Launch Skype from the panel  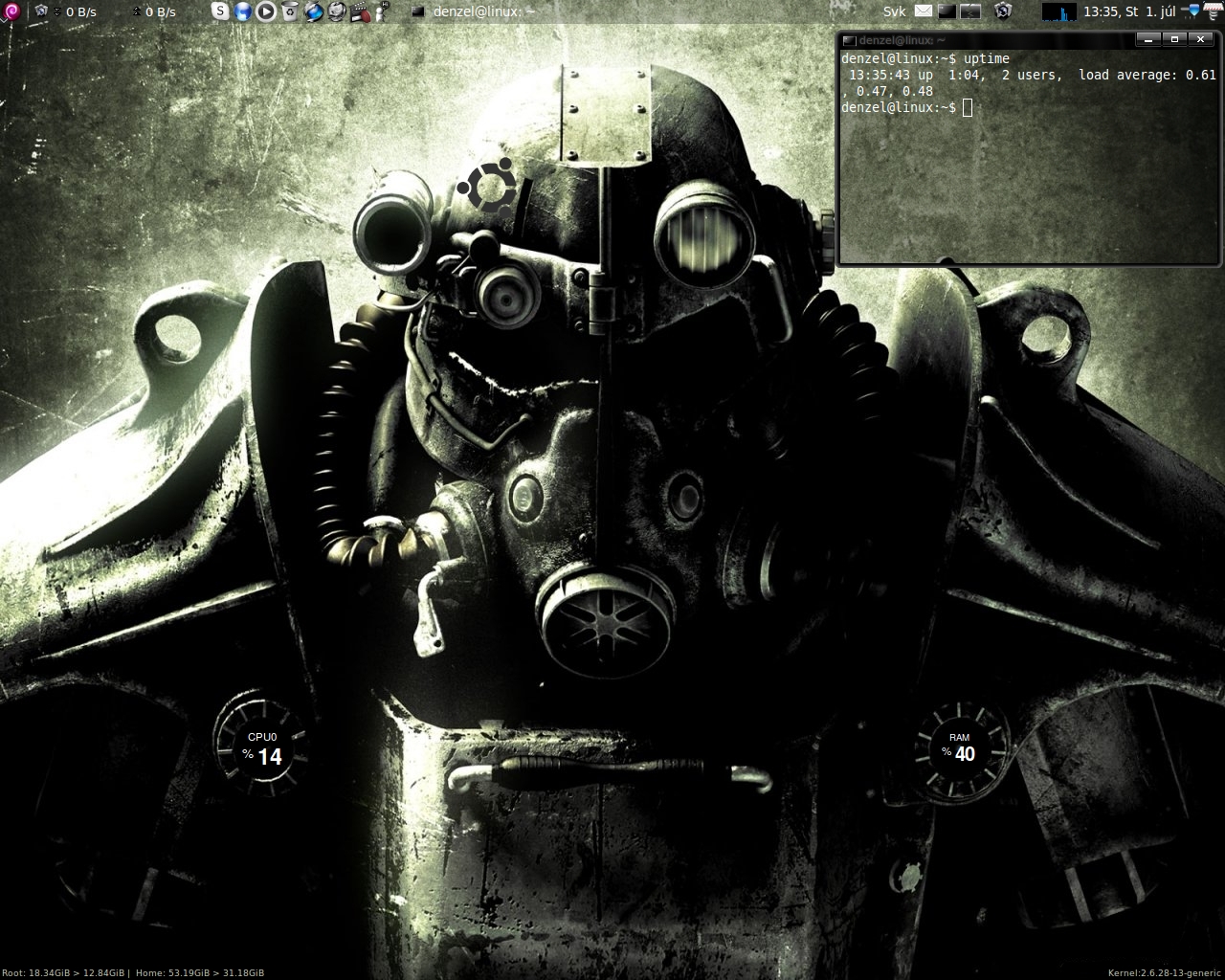[x=221, y=11]
